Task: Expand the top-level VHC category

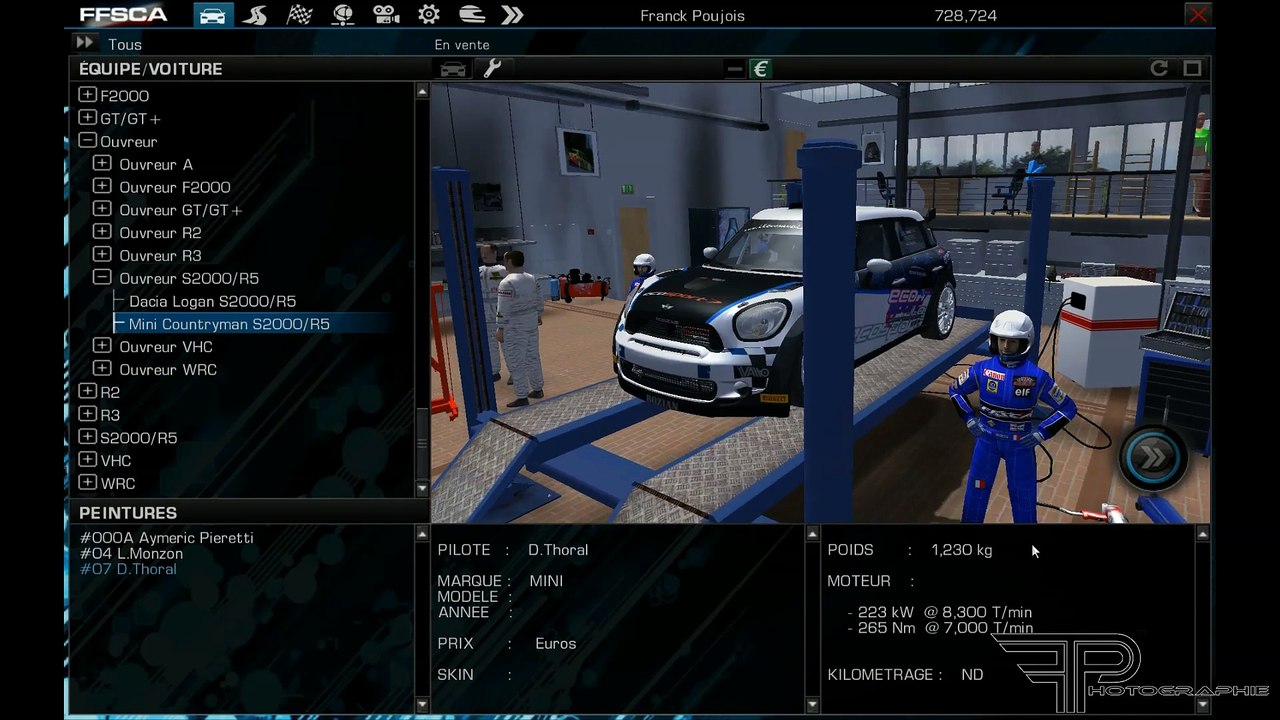Action: [88, 460]
